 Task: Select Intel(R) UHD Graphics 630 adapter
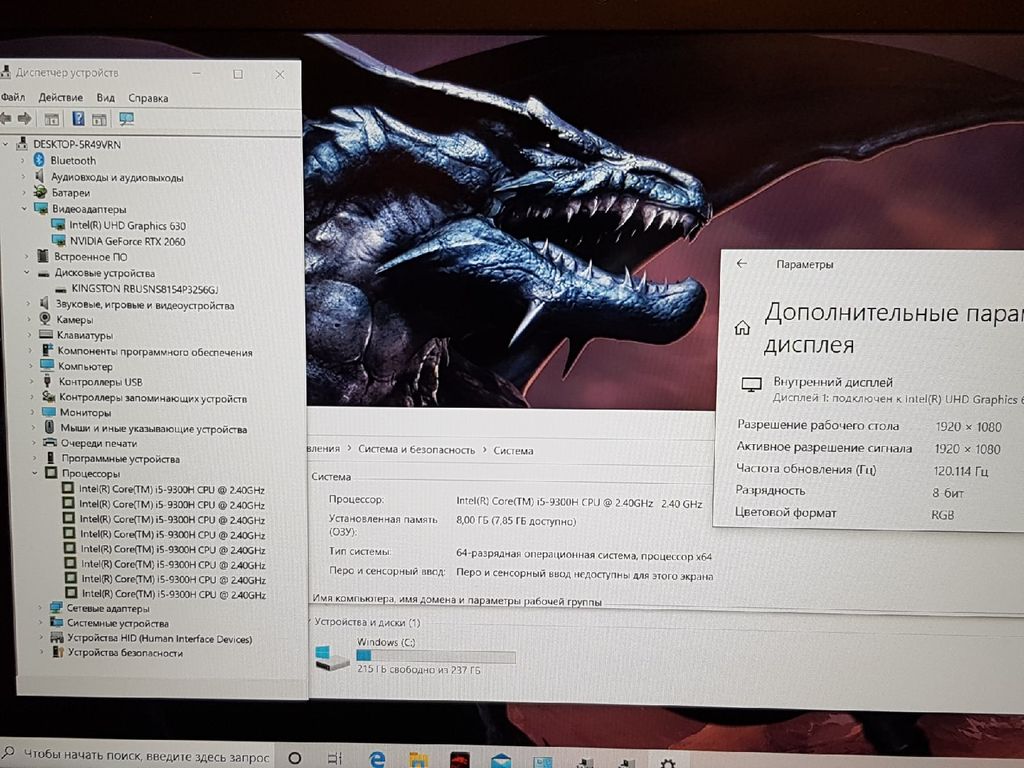[x=127, y=225]
